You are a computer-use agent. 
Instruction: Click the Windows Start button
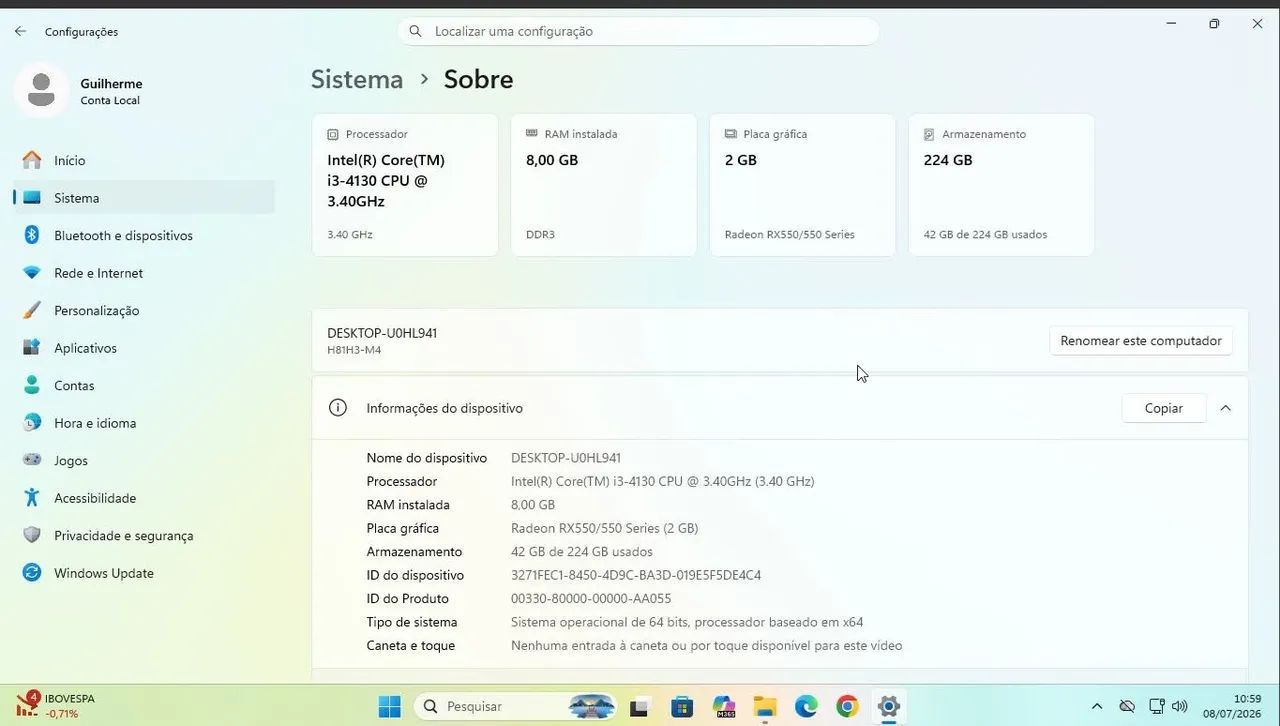pos(389,706)
